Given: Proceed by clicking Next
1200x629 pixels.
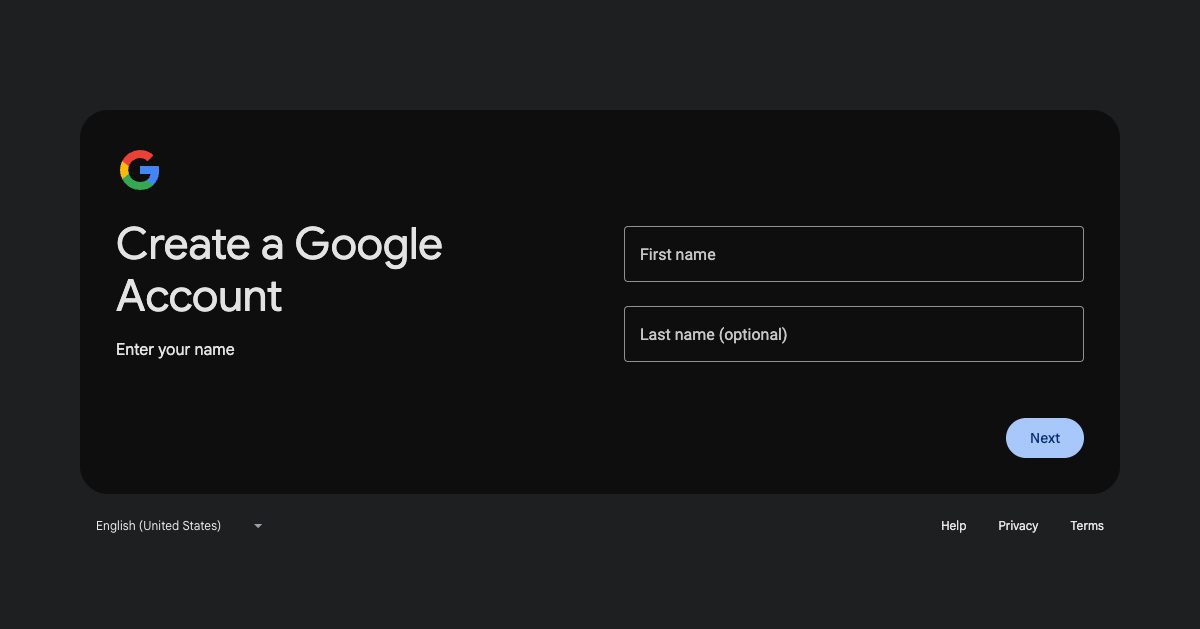Looking at the screenshot, I should pyautogui.click(x=1045, y=438).
